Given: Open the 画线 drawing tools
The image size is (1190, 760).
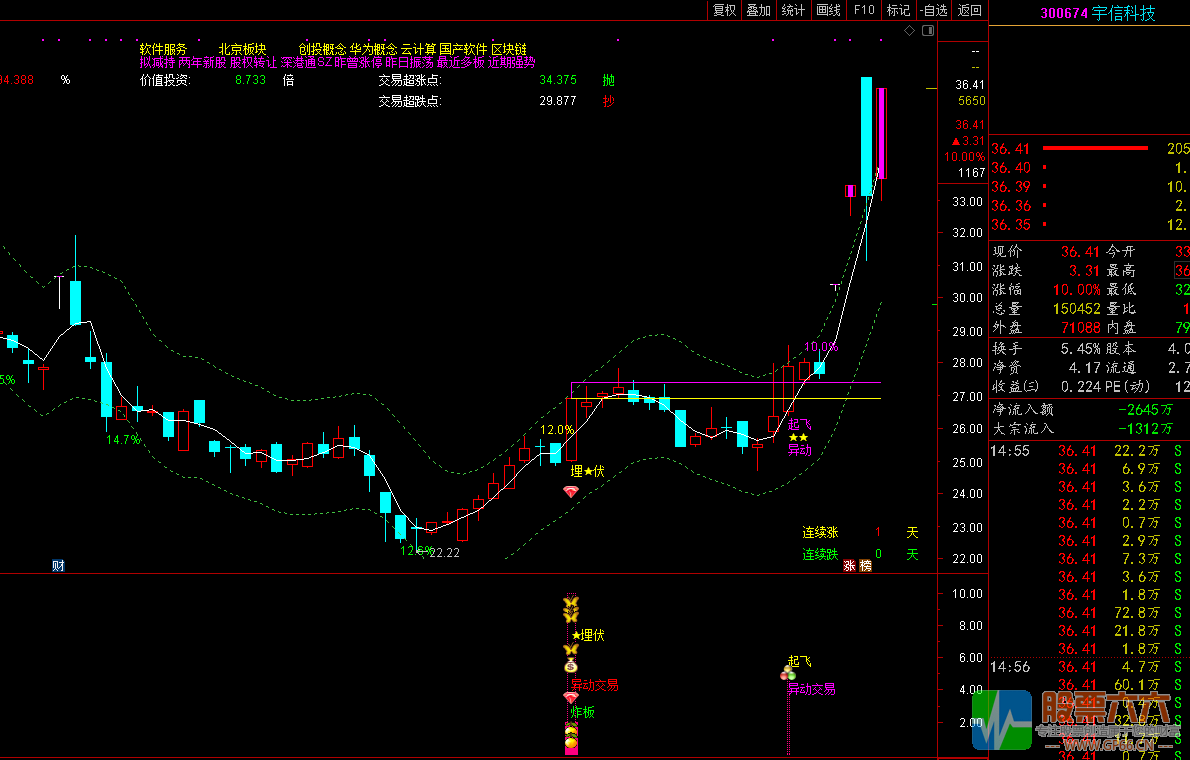Looking at the screenshot, I should click(828, 10).
